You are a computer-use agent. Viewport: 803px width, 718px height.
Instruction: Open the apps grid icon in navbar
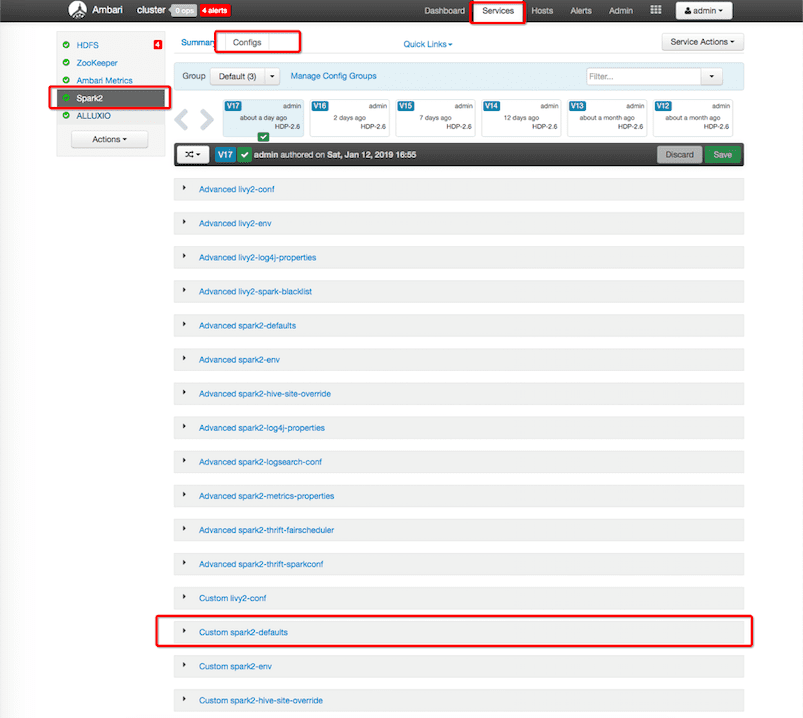[656, 10]
